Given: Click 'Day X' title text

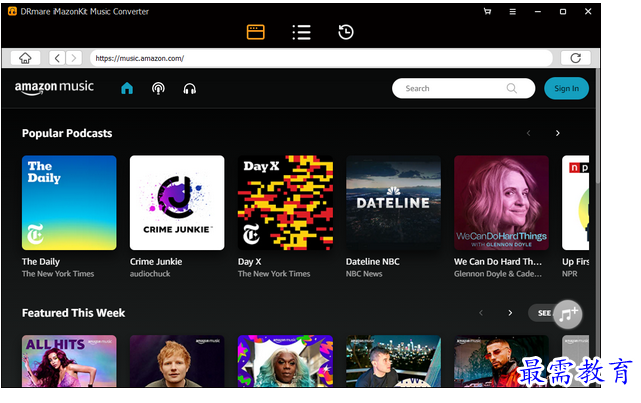Looking at the screenshot, I should click(x=249, y=262).
